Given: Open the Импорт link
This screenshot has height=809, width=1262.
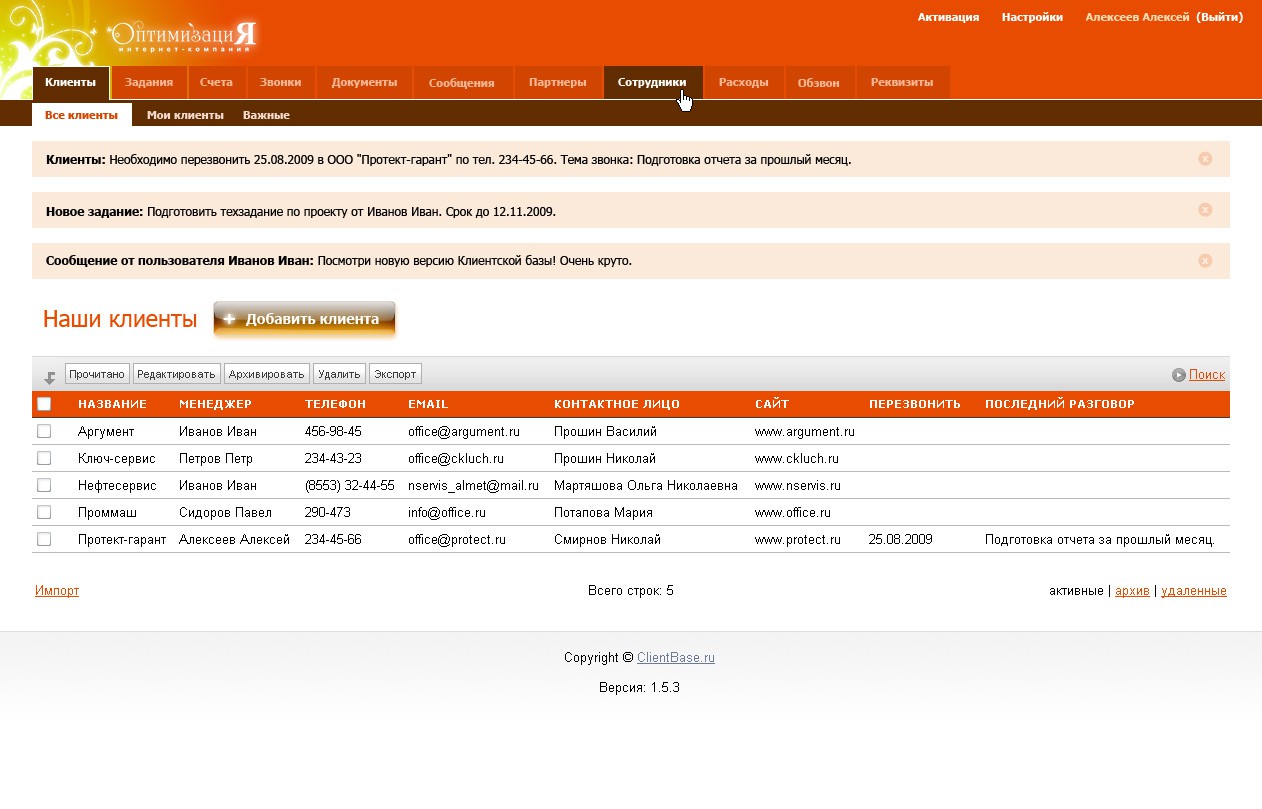Looking at the screenshot, I should (x=57, y=591).
